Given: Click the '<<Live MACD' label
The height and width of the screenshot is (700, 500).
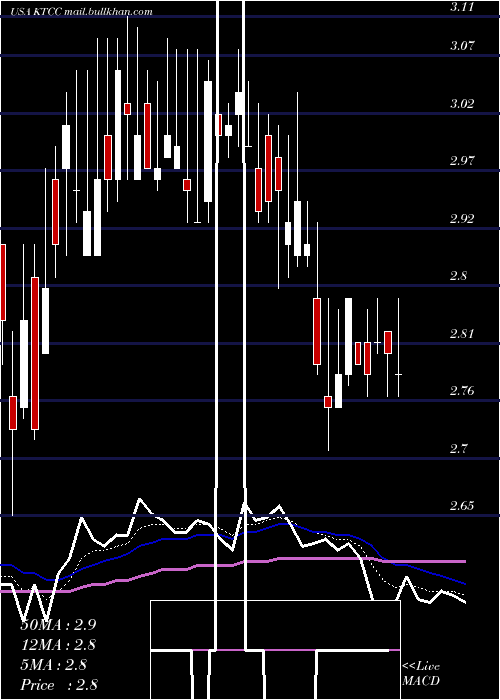Looking at the screenshot, I should [x=421, y=673].
